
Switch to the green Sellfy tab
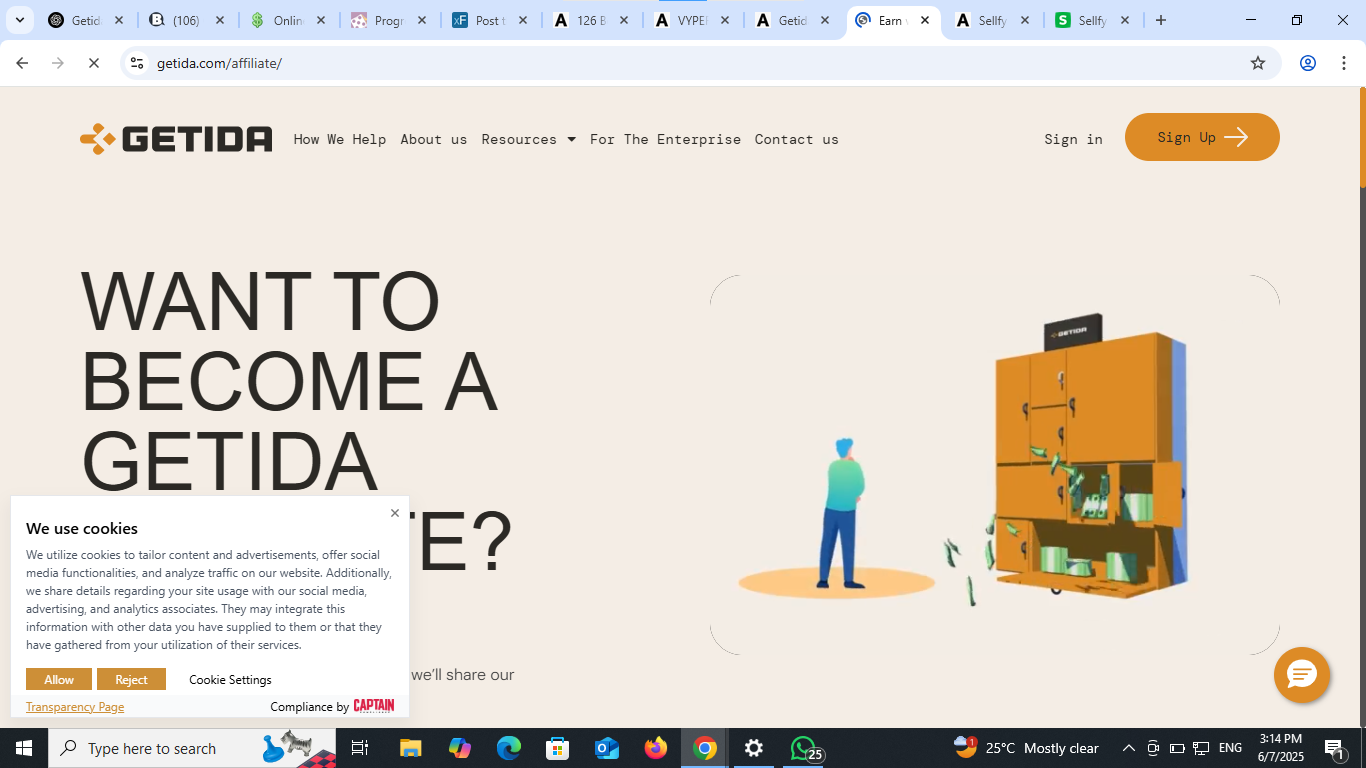tap(1092, 20)
